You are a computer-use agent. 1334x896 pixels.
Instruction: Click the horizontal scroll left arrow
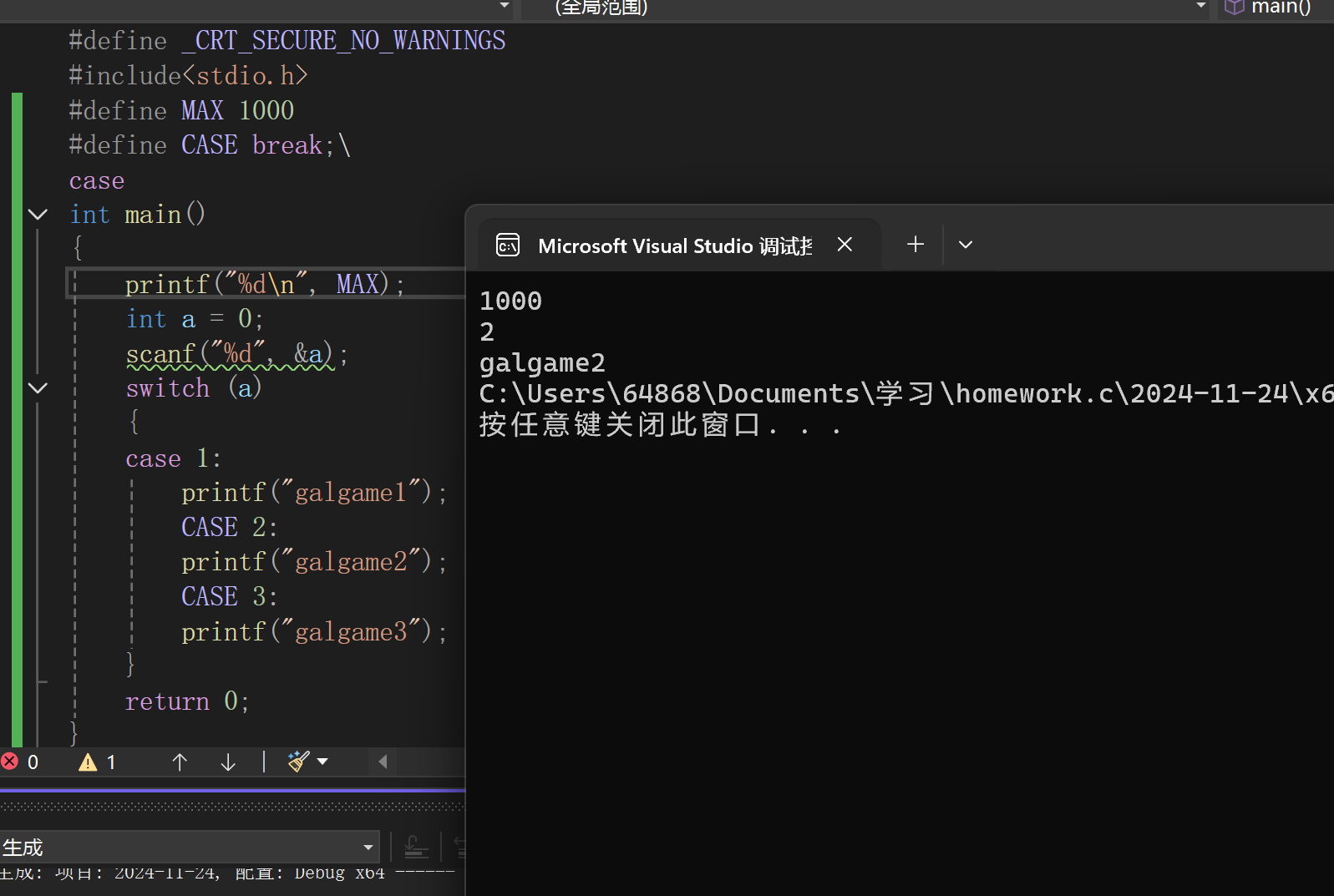[x=383, y=762]
